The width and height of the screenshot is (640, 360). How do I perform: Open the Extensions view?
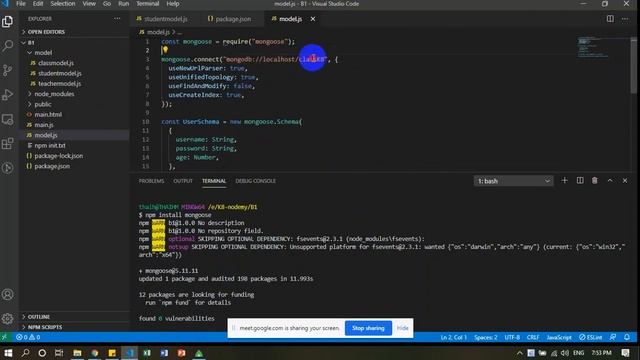click(x=7, y=143)
